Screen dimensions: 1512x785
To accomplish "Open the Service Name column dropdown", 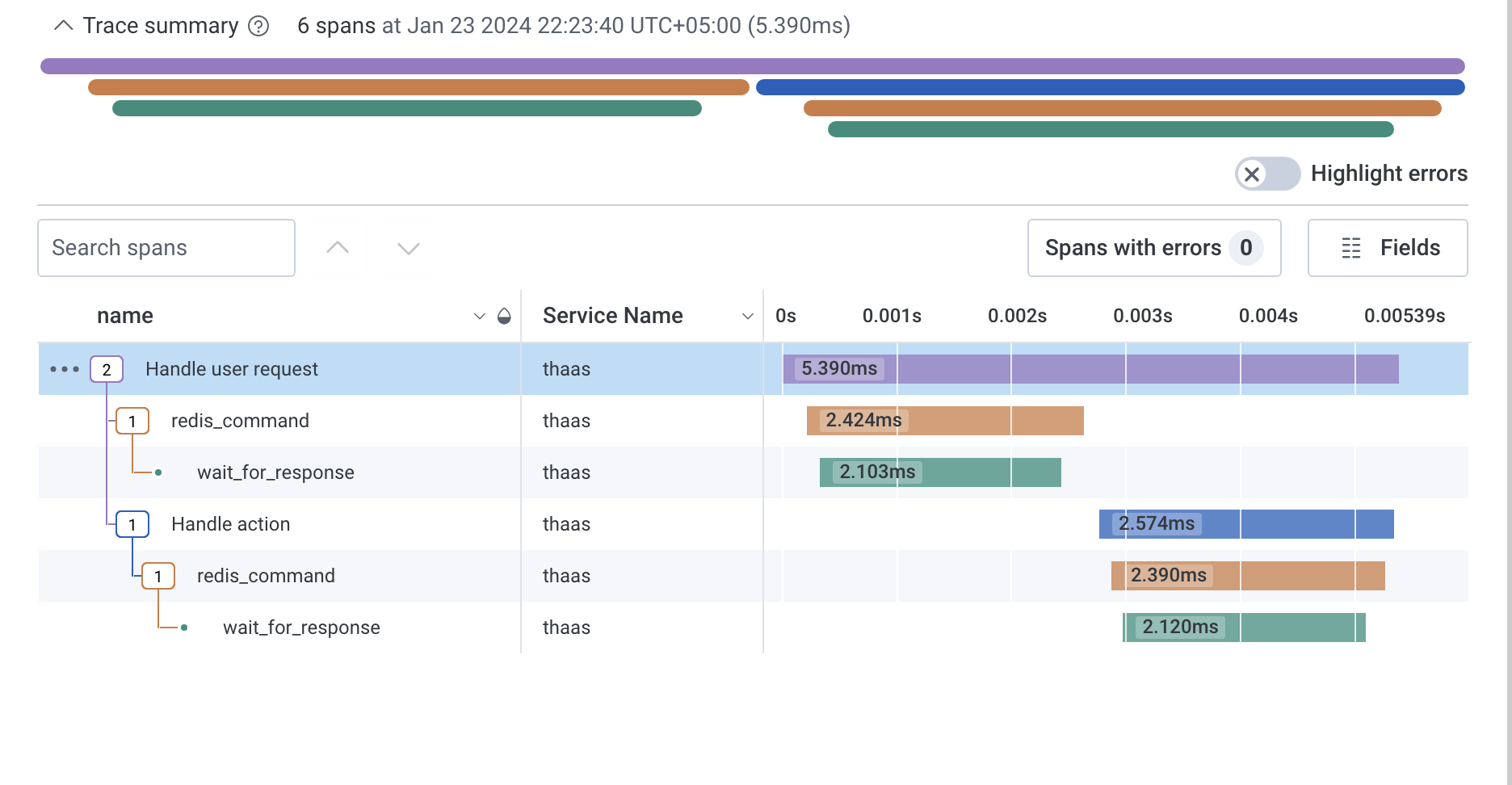I will (x=746, y=316).
